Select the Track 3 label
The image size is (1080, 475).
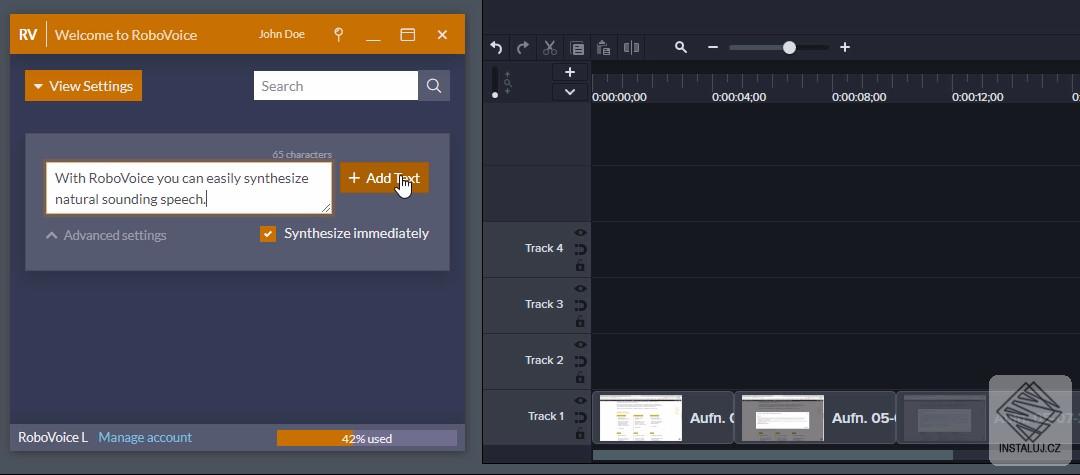544,304
